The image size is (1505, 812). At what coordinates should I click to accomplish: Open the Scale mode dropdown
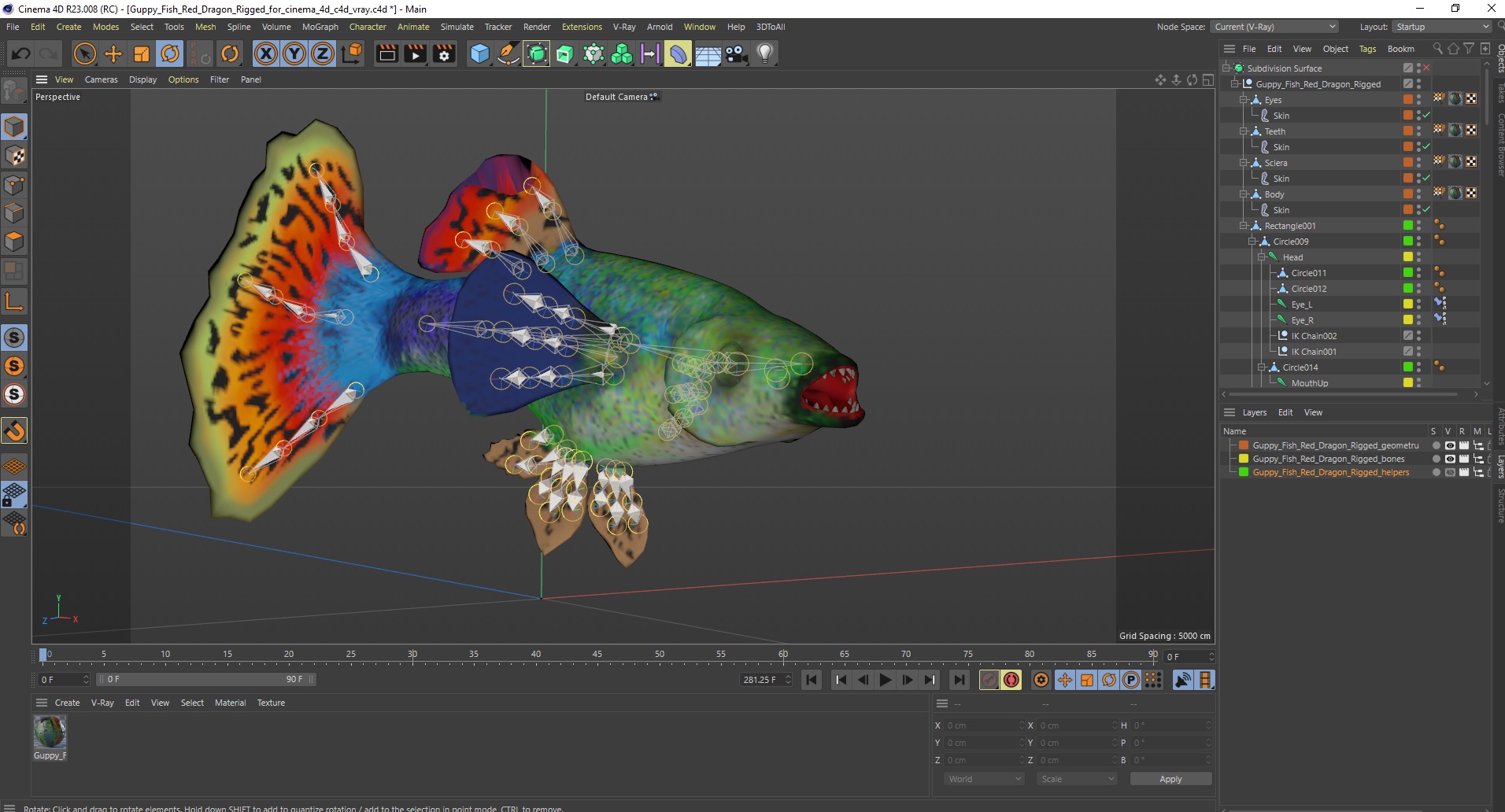coord(1077,779)
